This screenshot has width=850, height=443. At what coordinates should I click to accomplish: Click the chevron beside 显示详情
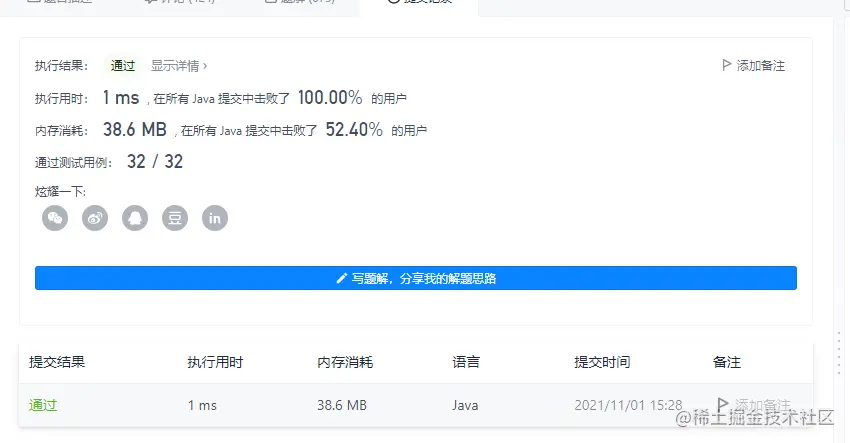pyautogui.click(x=205, y=66)
